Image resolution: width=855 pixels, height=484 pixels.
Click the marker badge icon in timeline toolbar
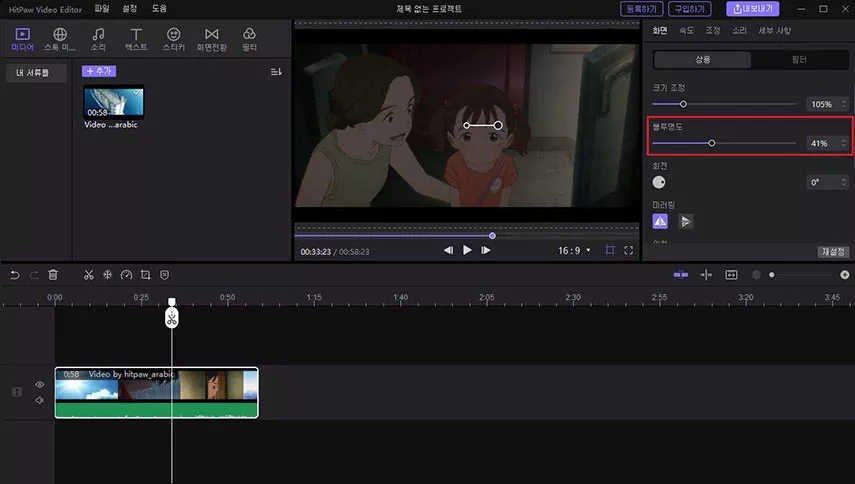(x=165, y=275)
